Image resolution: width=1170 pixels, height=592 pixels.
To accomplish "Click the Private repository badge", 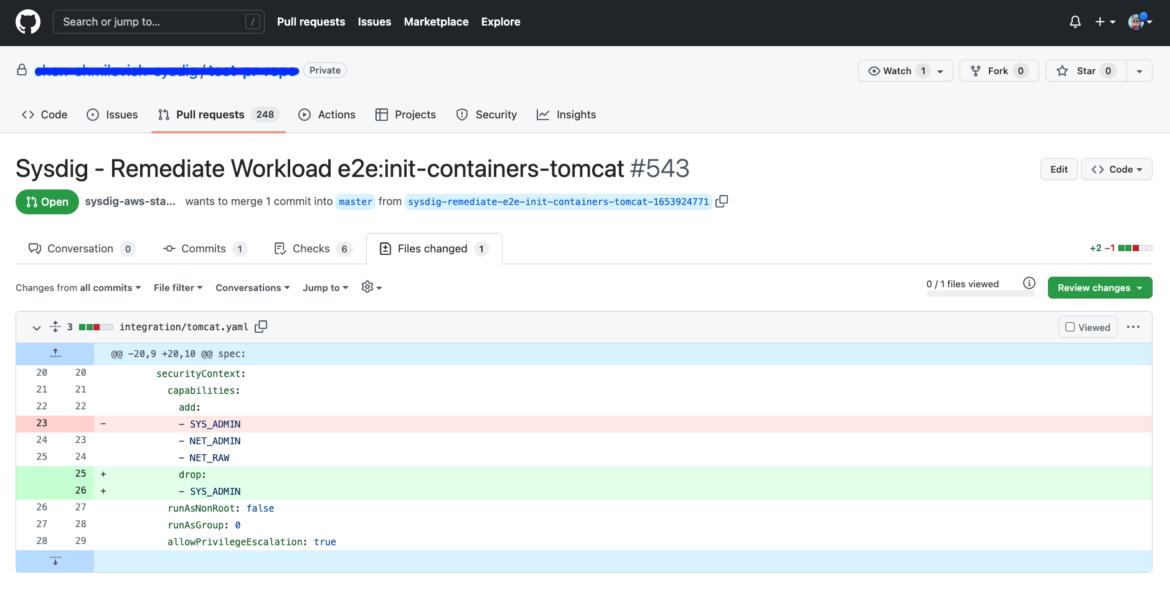I will (x=325, y=70).
